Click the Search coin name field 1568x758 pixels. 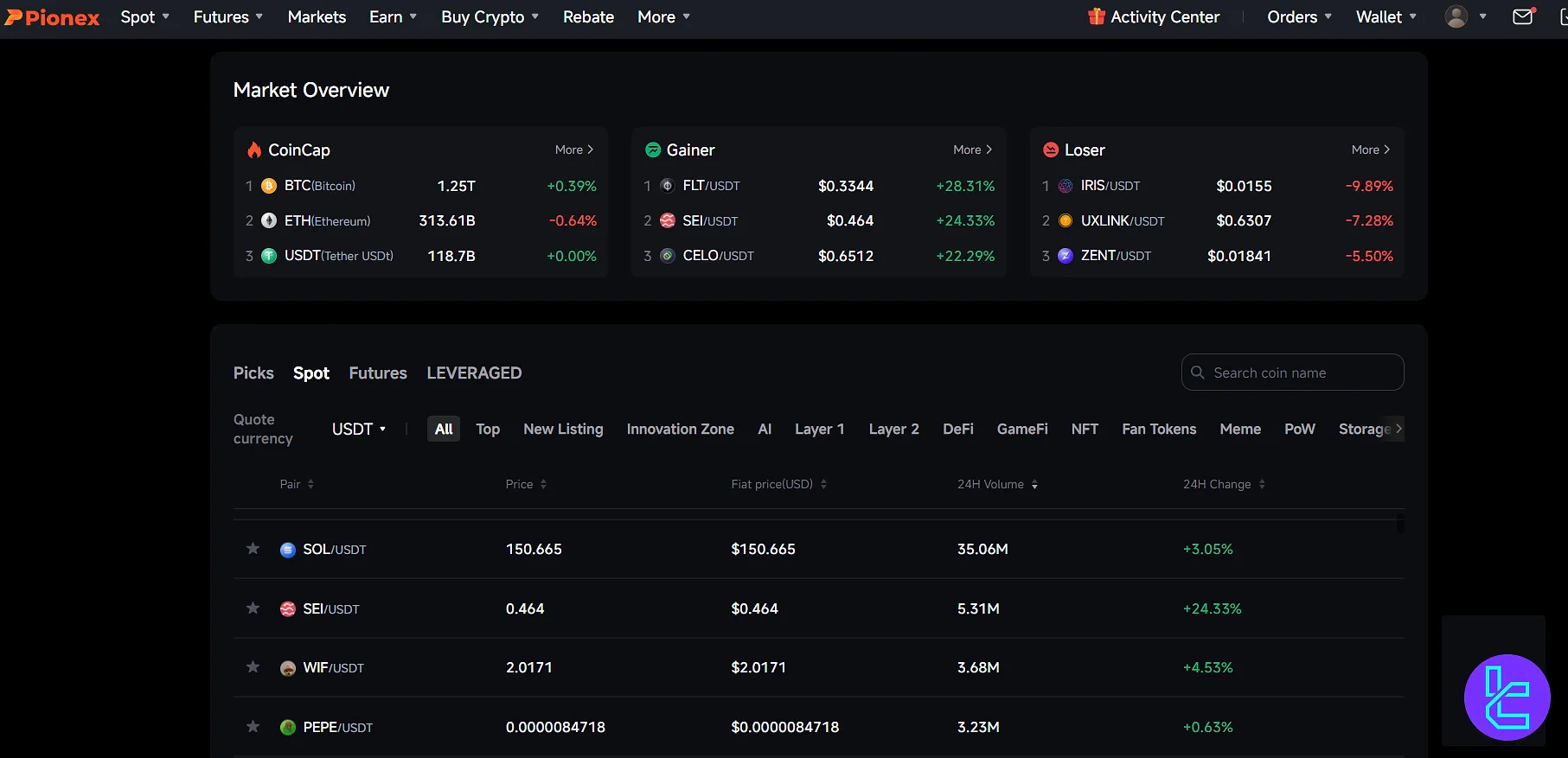click(x=1292, y=373)
